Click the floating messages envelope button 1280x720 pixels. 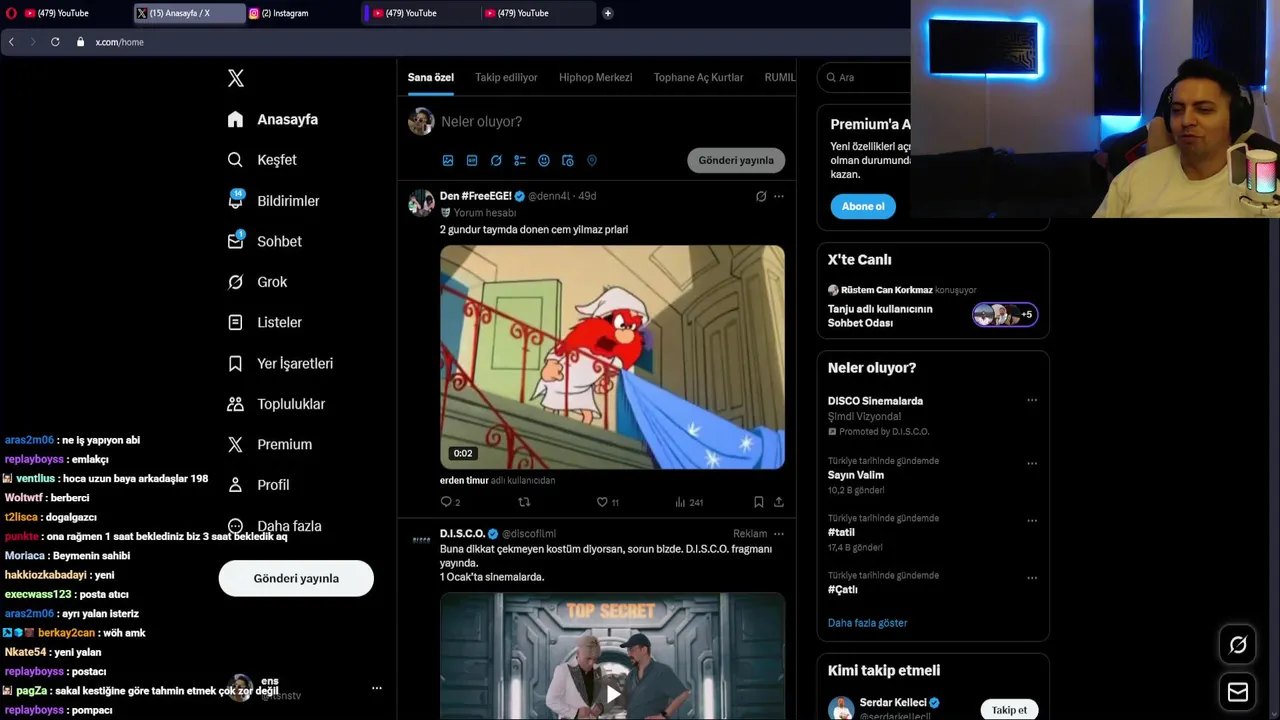tap(1238, 692)
